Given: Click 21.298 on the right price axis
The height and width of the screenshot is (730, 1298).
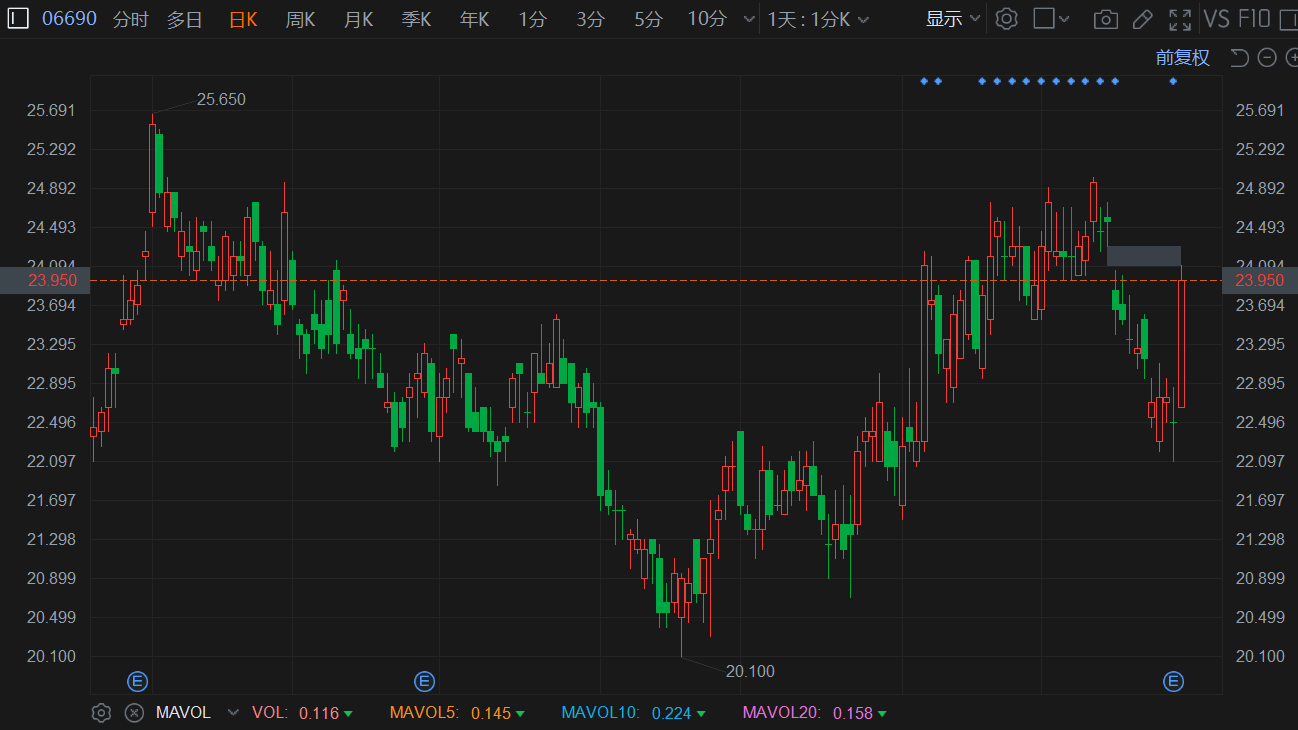Looking at the screenshot, I should pyautogui.click(x=1260, y=539).
